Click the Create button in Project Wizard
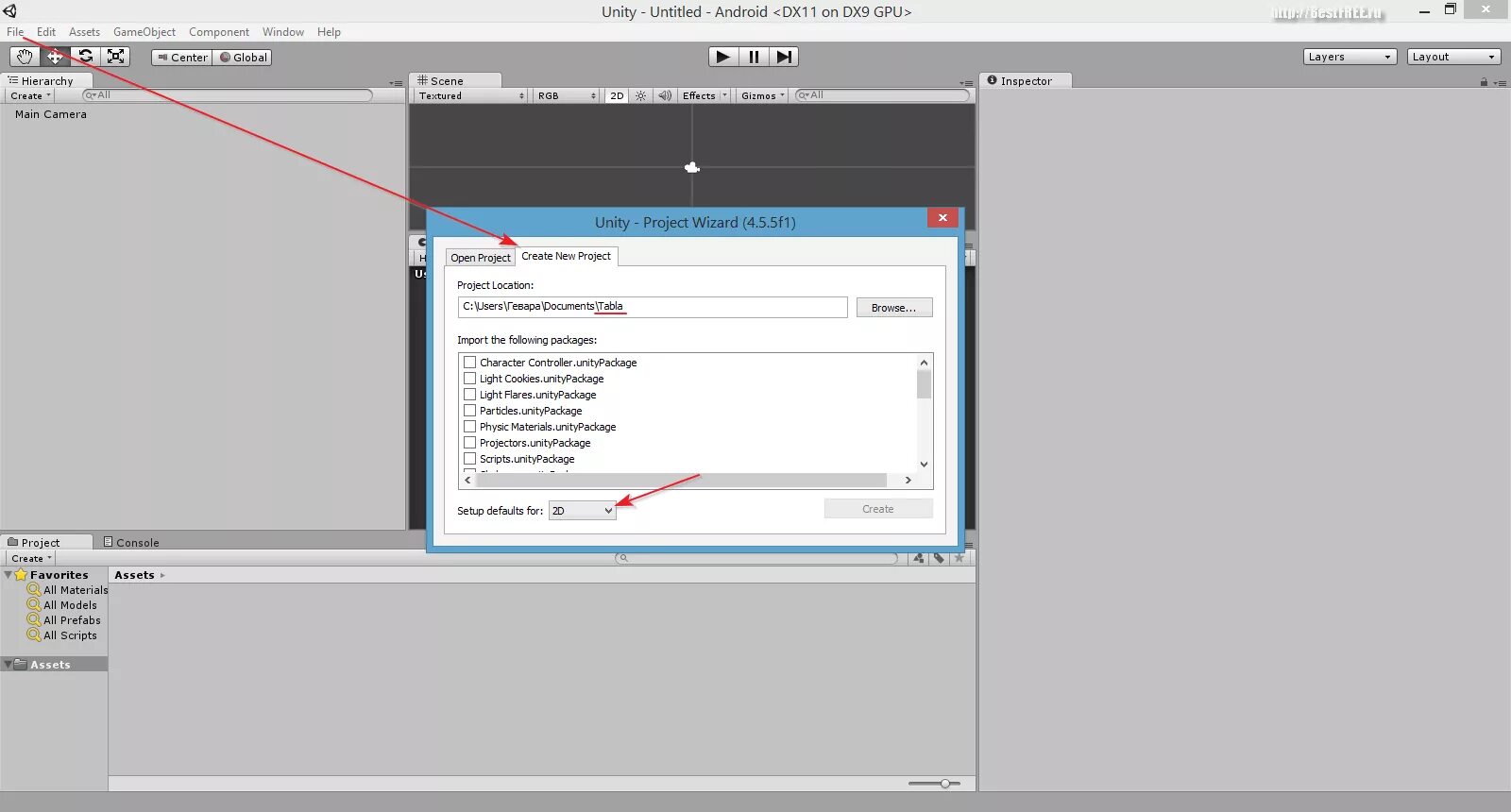The width and height of the screenshot is (1511, 812). [x=878, y=509]
